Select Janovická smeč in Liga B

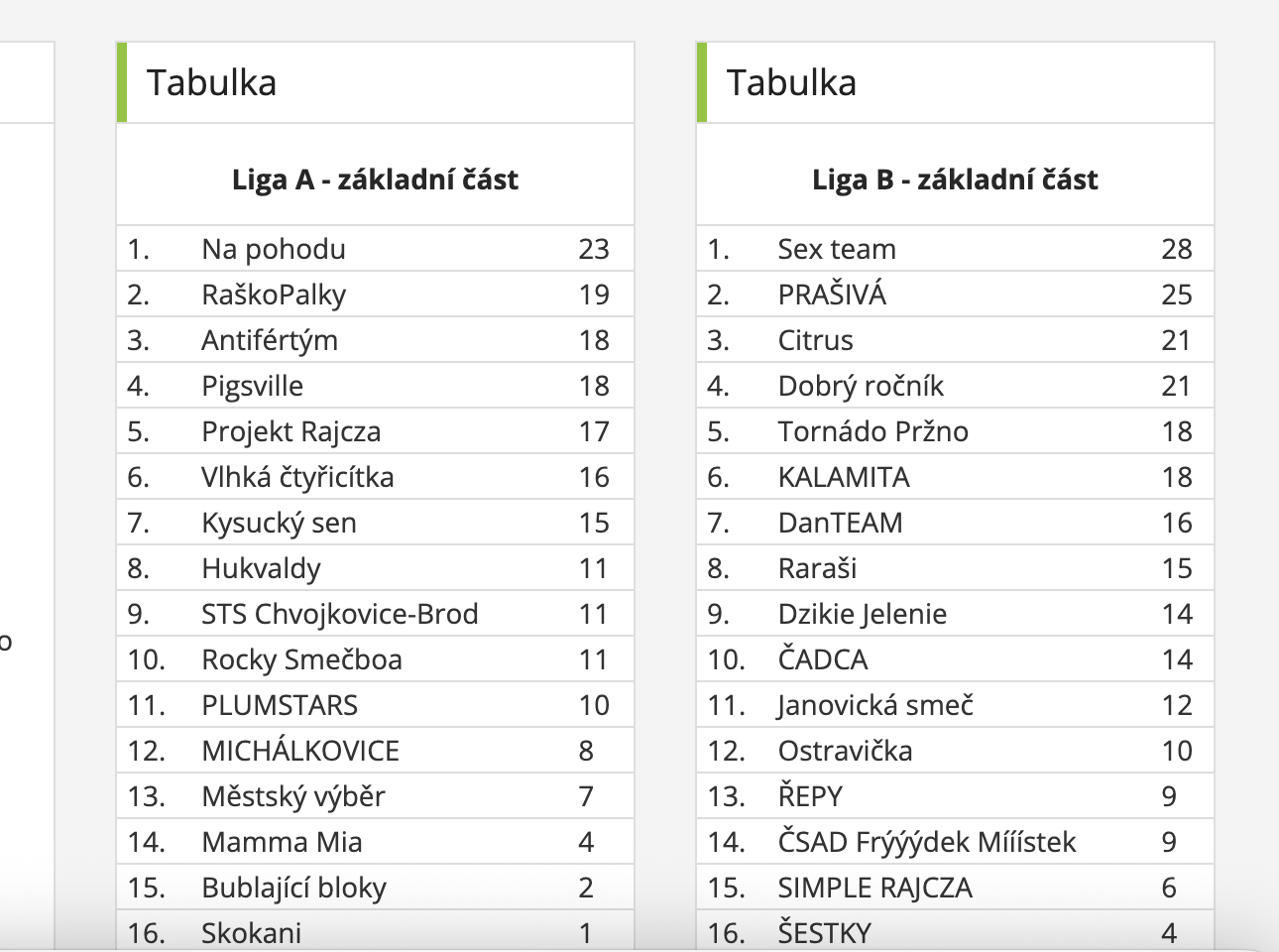pos(875,705)
